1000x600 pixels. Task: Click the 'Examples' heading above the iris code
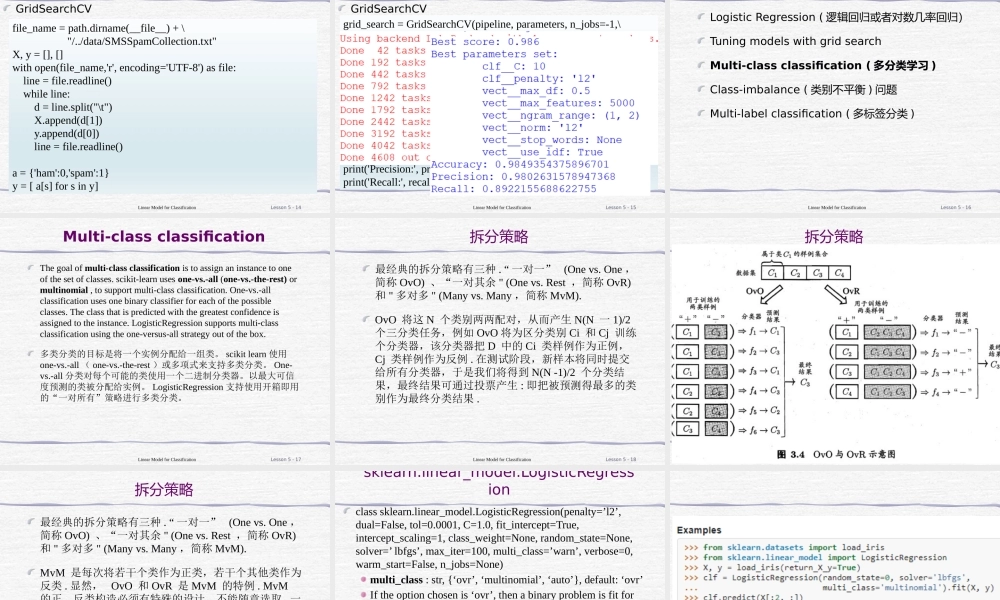click(x=699, y=530)
